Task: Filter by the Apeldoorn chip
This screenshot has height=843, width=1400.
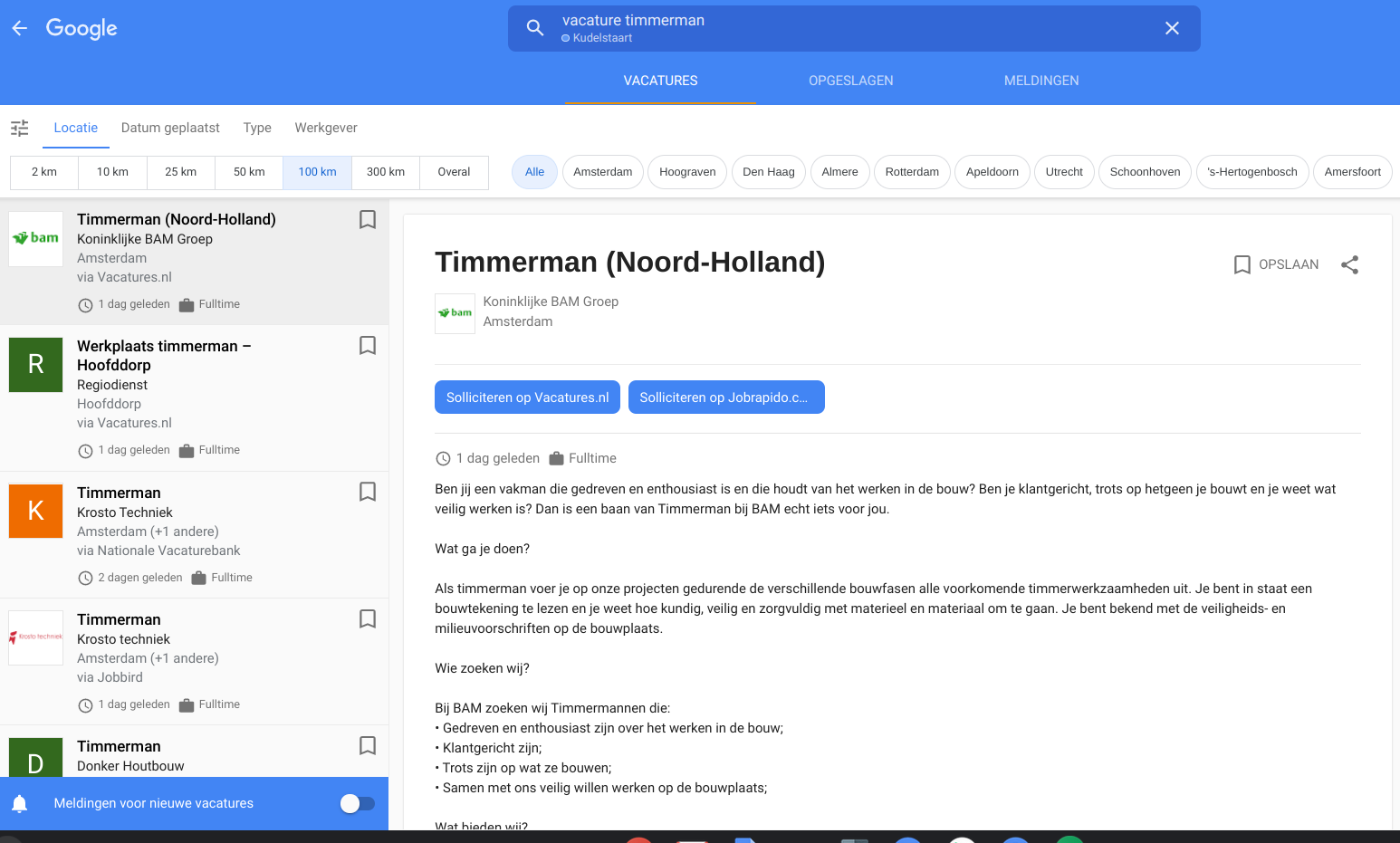Action: pyautogui.click(x=992, y=172)
